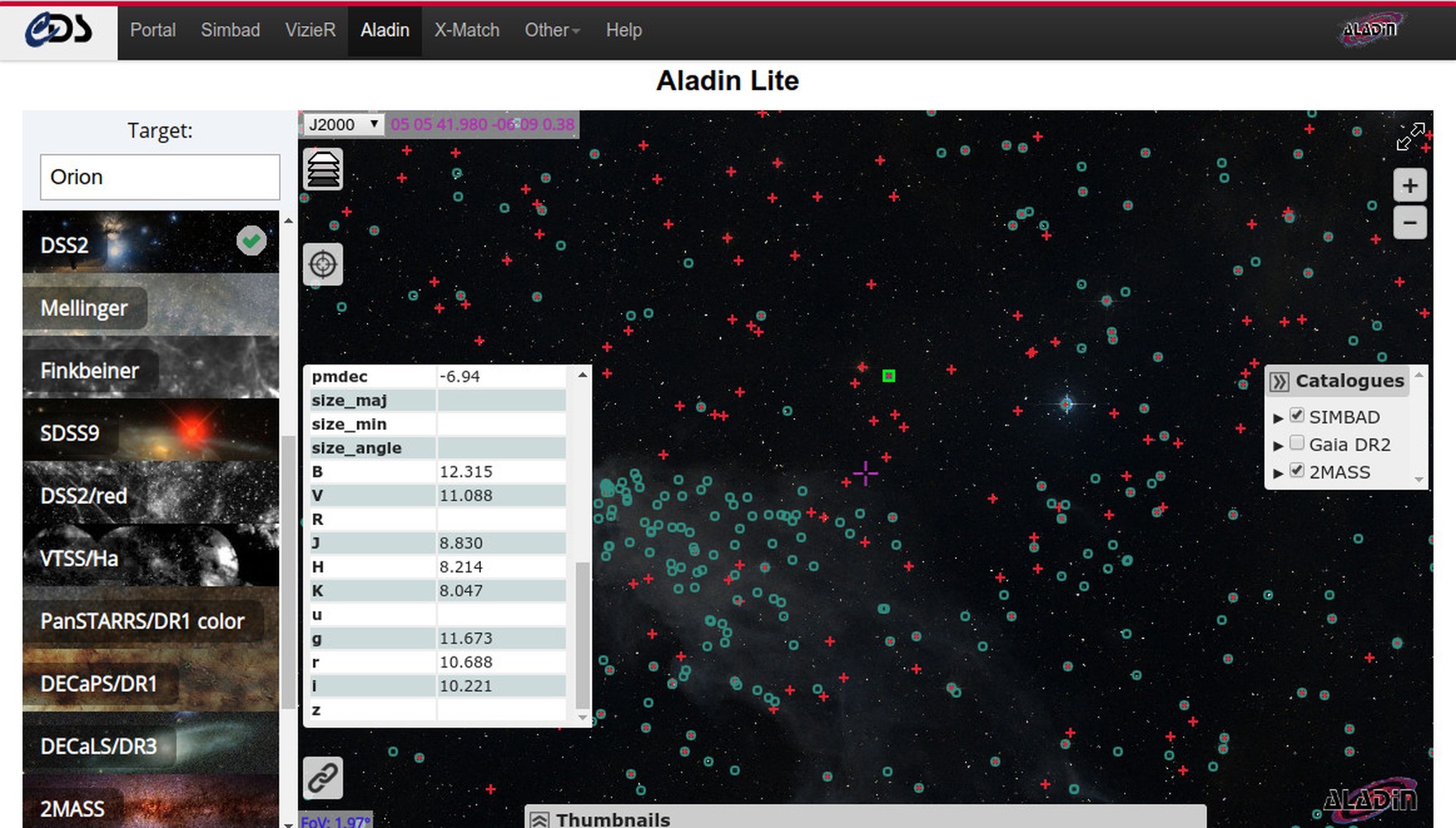Click the go-to target crosshair button

323,265
